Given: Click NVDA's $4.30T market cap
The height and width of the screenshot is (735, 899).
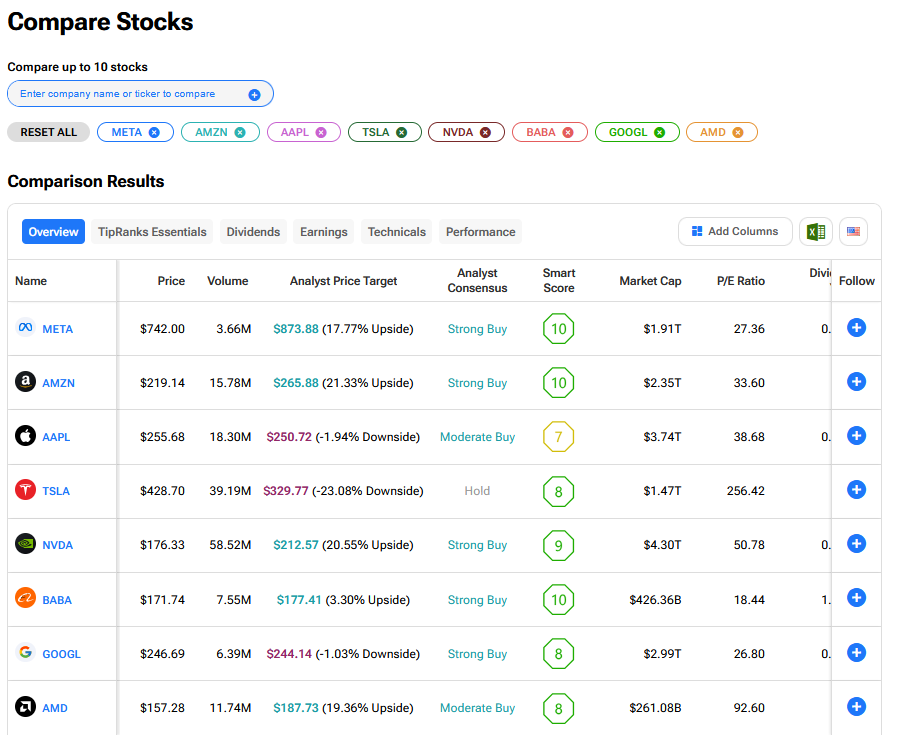Looking at the screenshot, I should (662, 545).
